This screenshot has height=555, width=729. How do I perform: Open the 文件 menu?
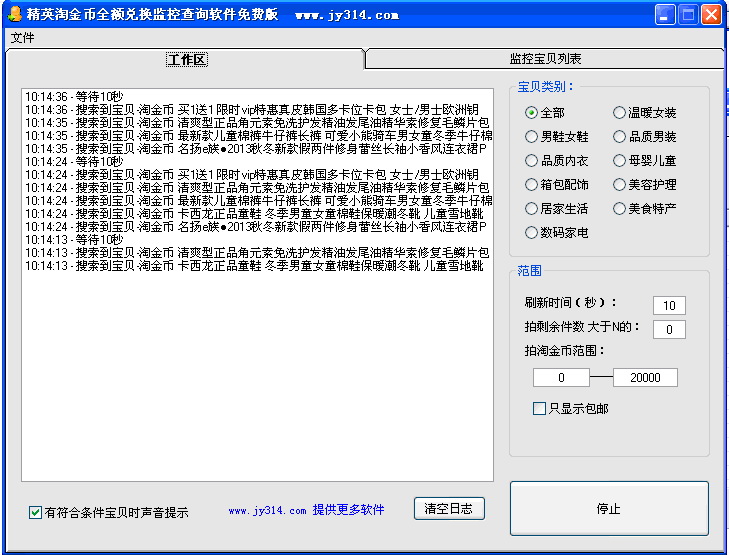pyautogui.click(x=22, y=38)
